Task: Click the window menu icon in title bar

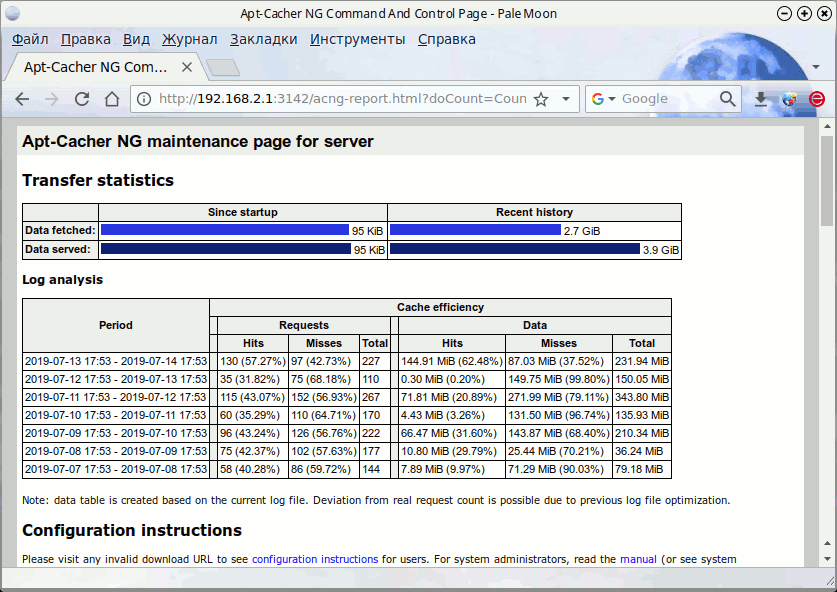Action: coord(12,13)
